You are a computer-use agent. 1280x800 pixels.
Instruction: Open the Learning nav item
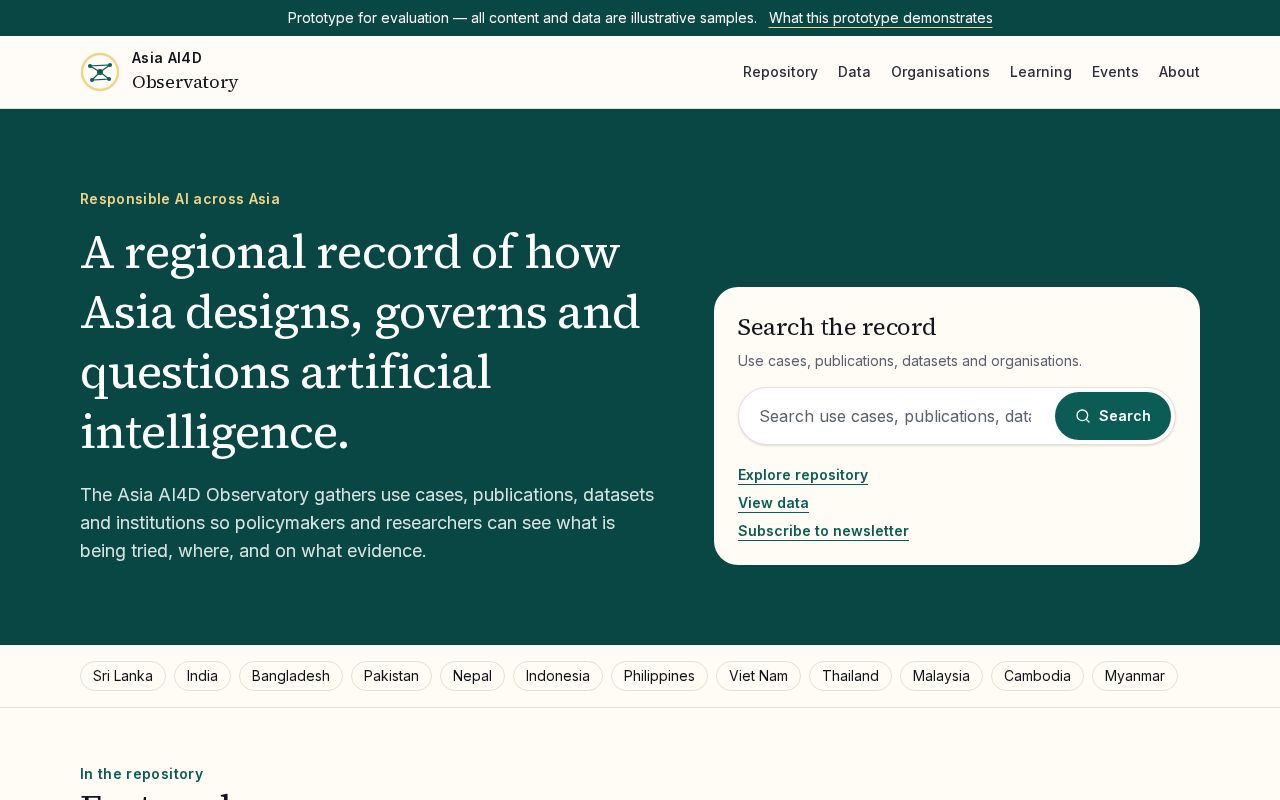tap(1041, 72)
